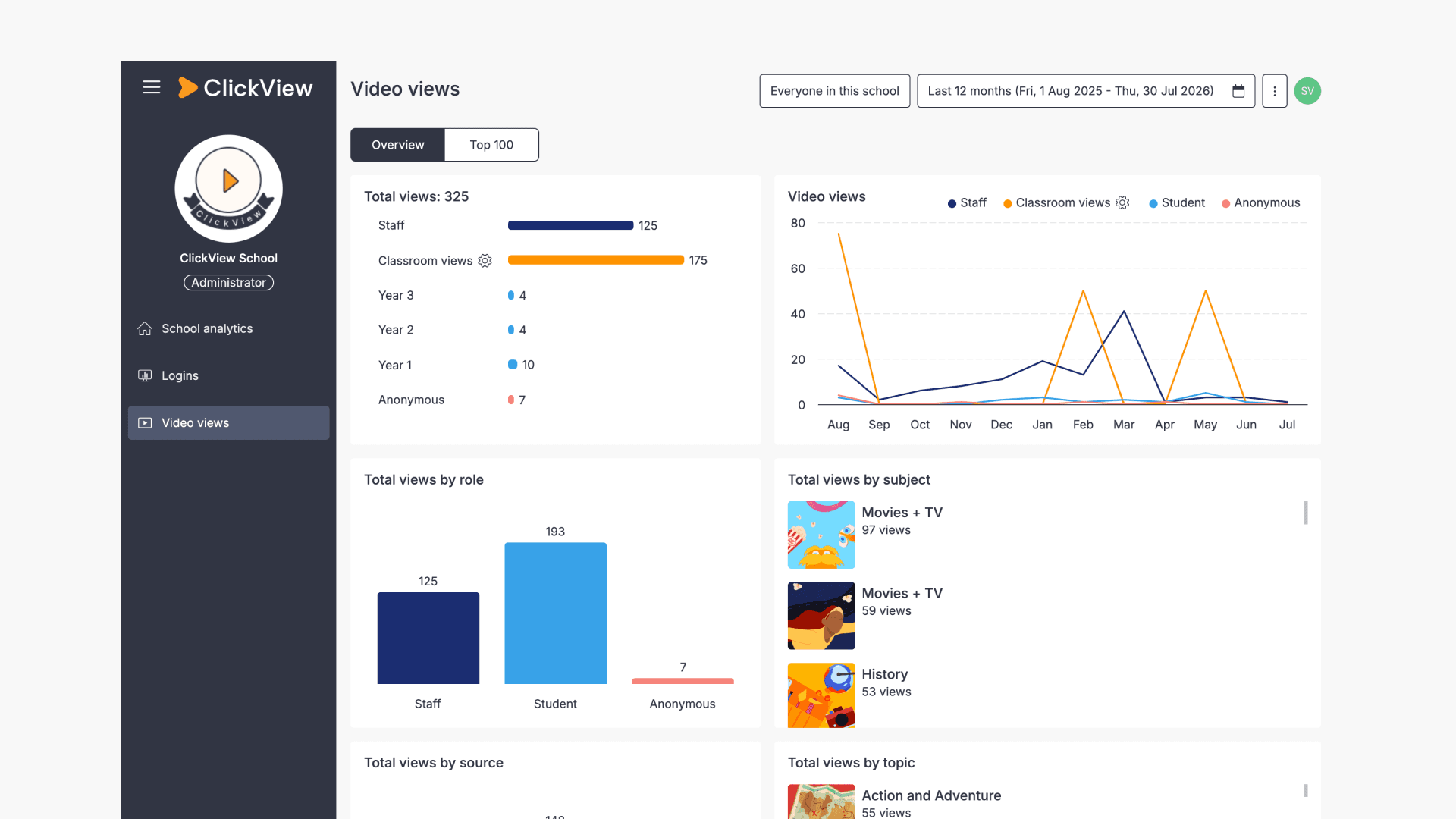Toggle Student series in chart legend

click(x=1176, y=202)
